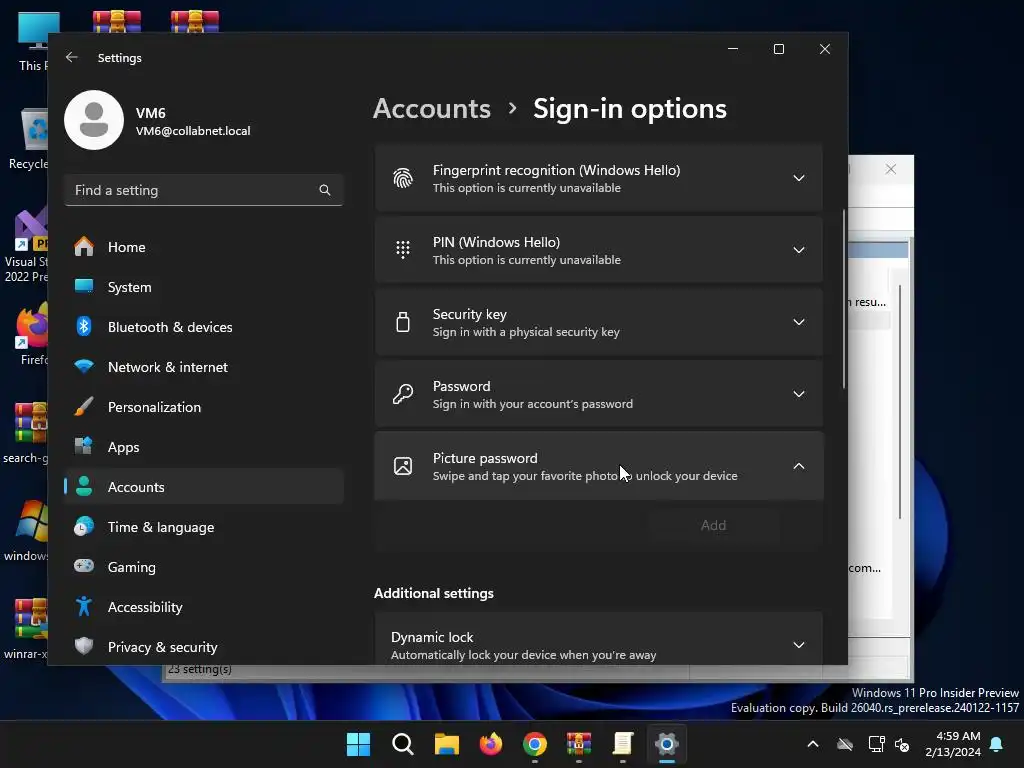Open Time & language settings
This screenshot has height=768, width=1024.
click(x=204, y=527)
